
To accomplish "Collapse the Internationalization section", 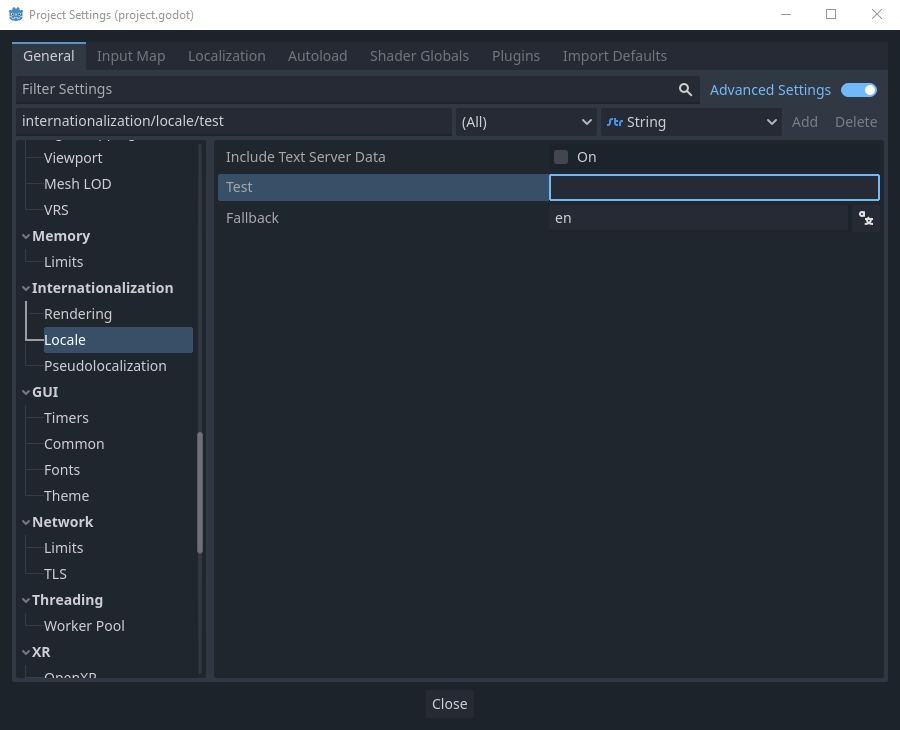I will click(x=26, y=288).
